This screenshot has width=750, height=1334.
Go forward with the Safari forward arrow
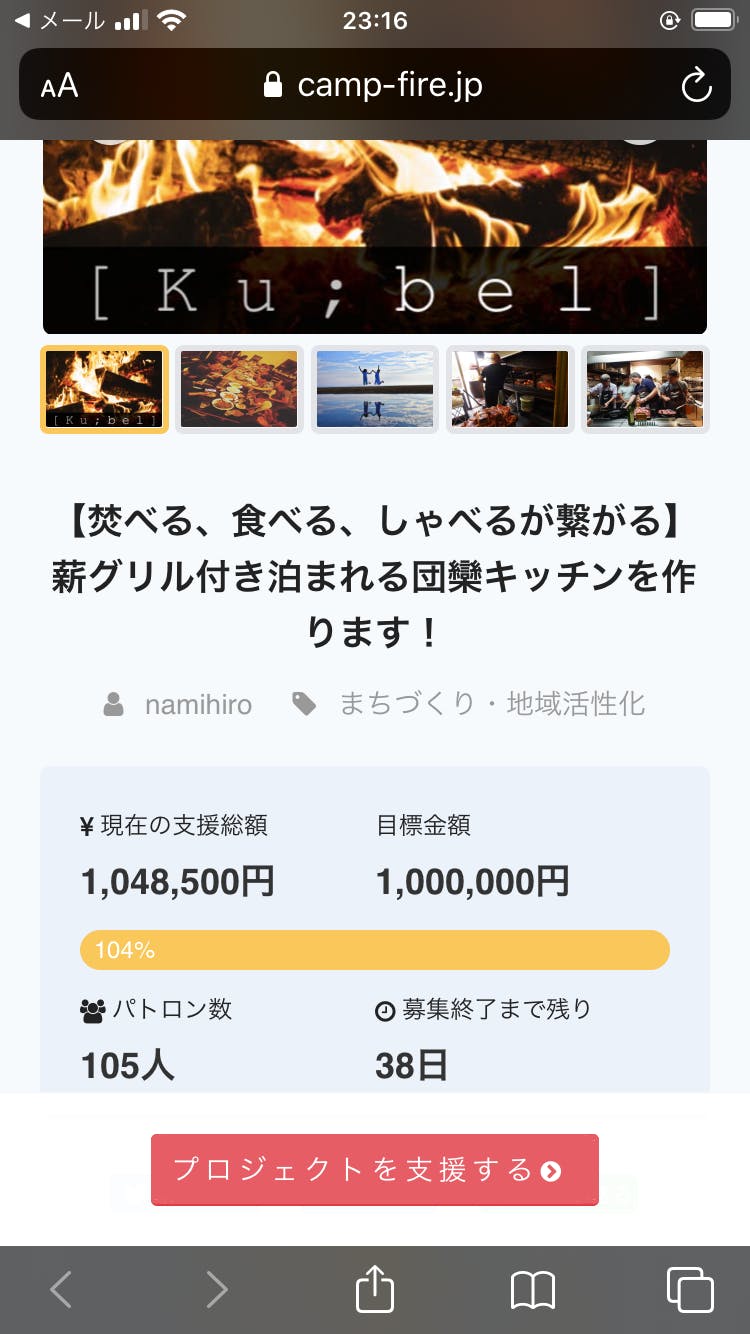pyautogui.click(x=217, y=1290)
